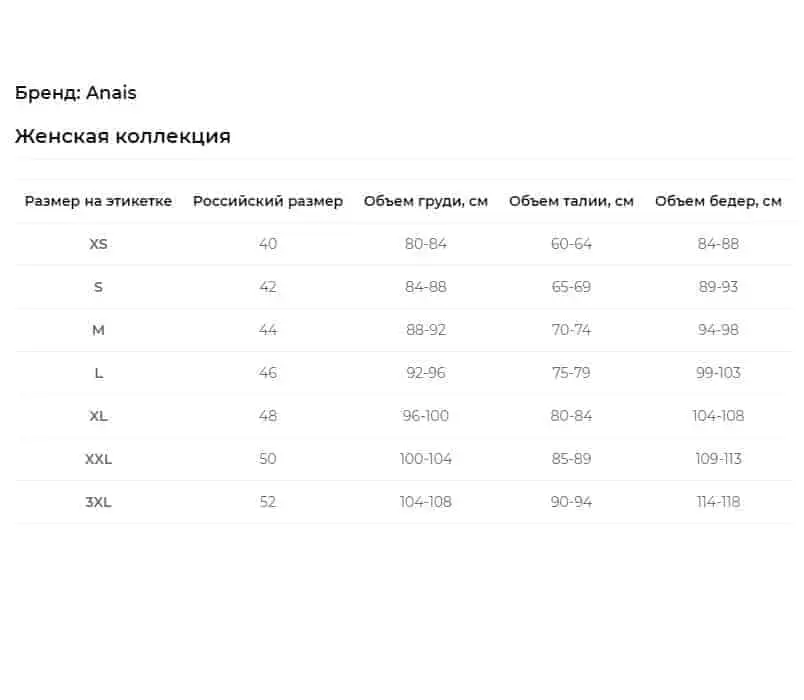Click the 'Бренд: Anais' brand text
Image resolution: width=804 pixels, height=700 pixels.
pos(76,93)
